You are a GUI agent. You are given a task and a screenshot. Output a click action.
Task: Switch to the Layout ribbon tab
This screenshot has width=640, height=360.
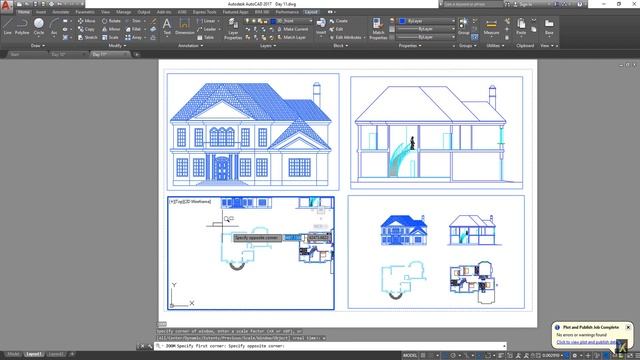(x=311, y=12)
